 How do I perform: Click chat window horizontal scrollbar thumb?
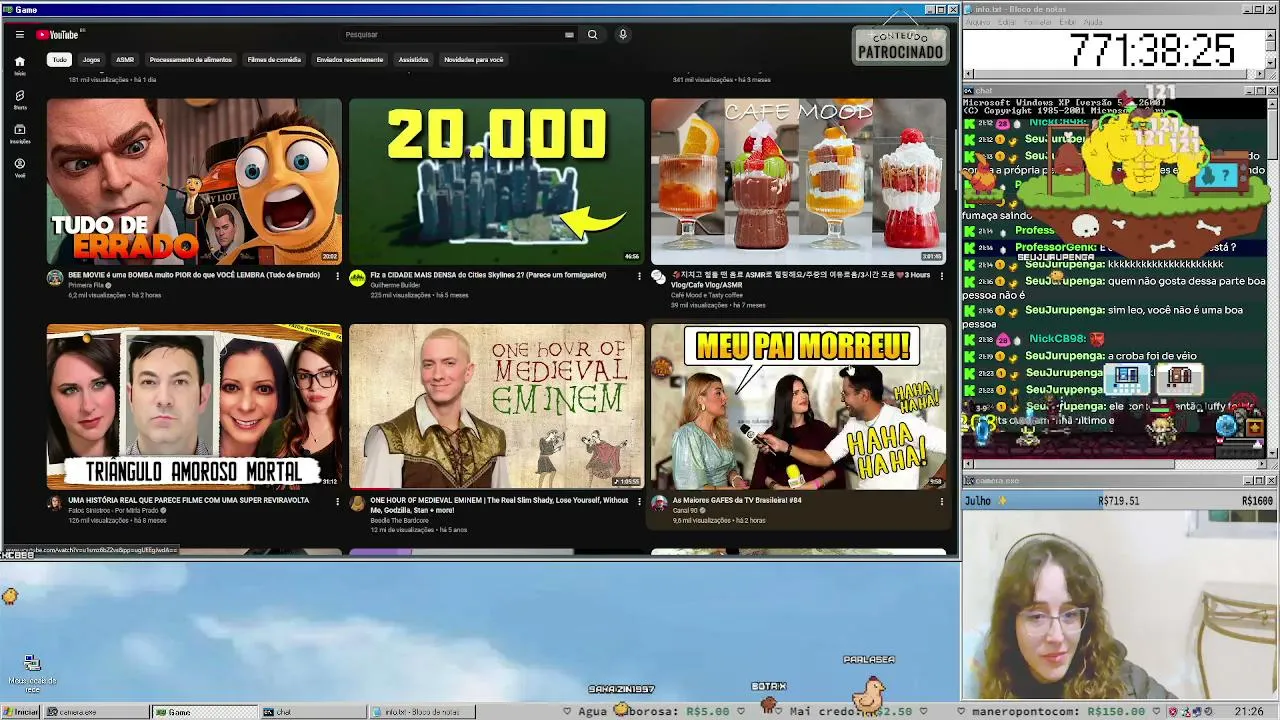[1076, 464]
